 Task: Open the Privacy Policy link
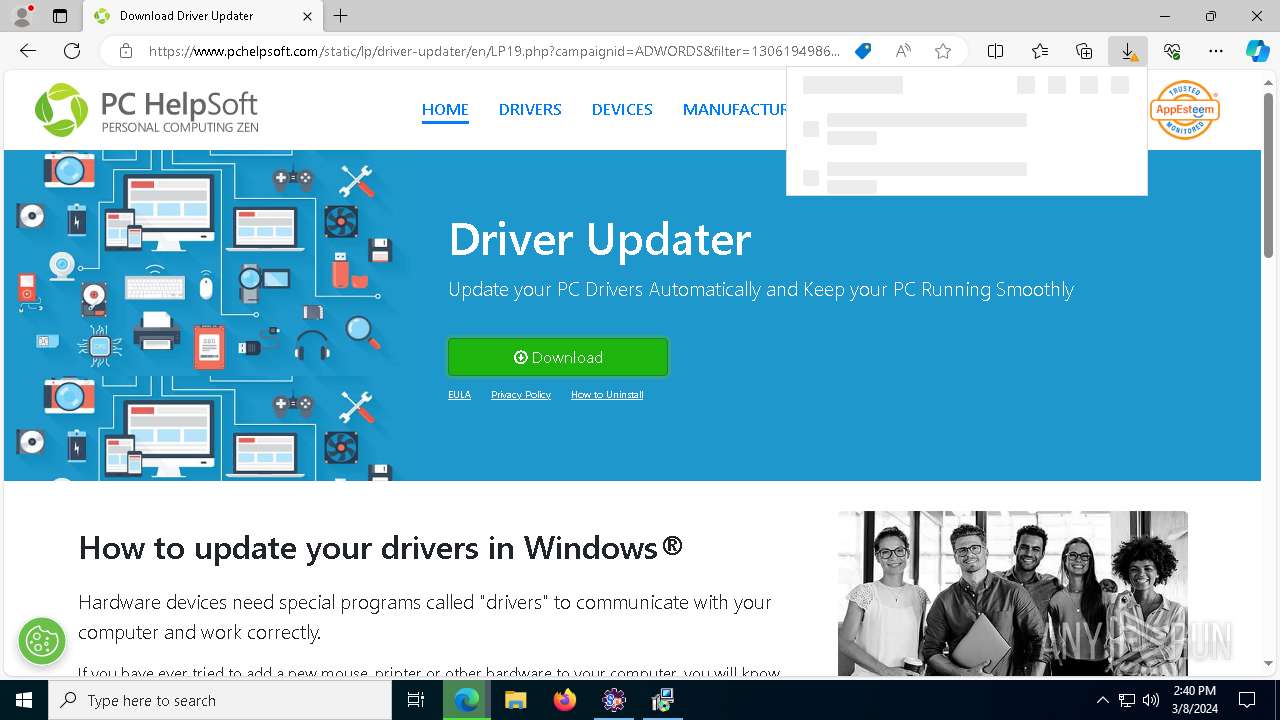point(521,395)
